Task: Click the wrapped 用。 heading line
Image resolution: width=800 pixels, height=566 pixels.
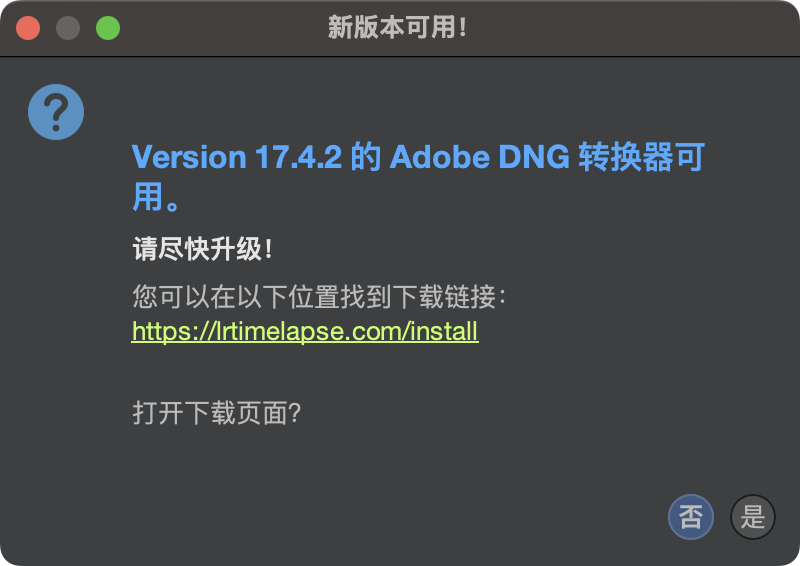Action: 156,197
